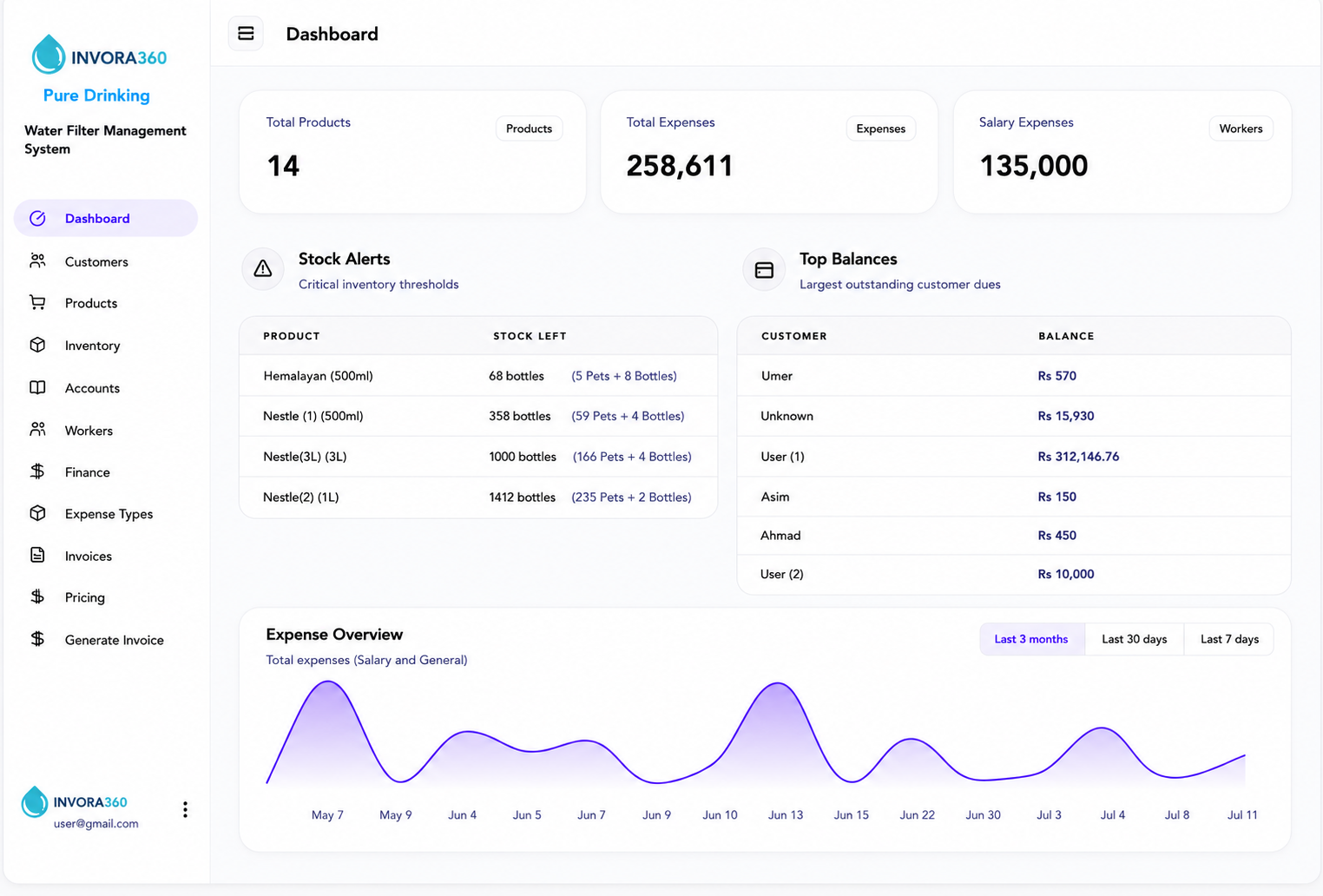Click the PRODUCT column header

click(x=292, y=336)
